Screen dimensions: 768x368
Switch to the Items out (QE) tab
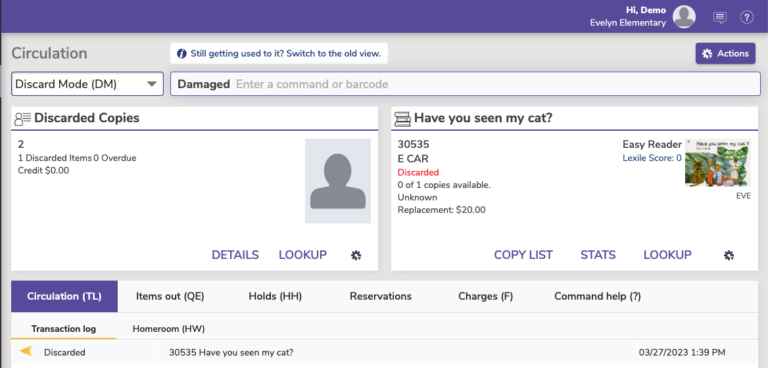coord(170,296)
